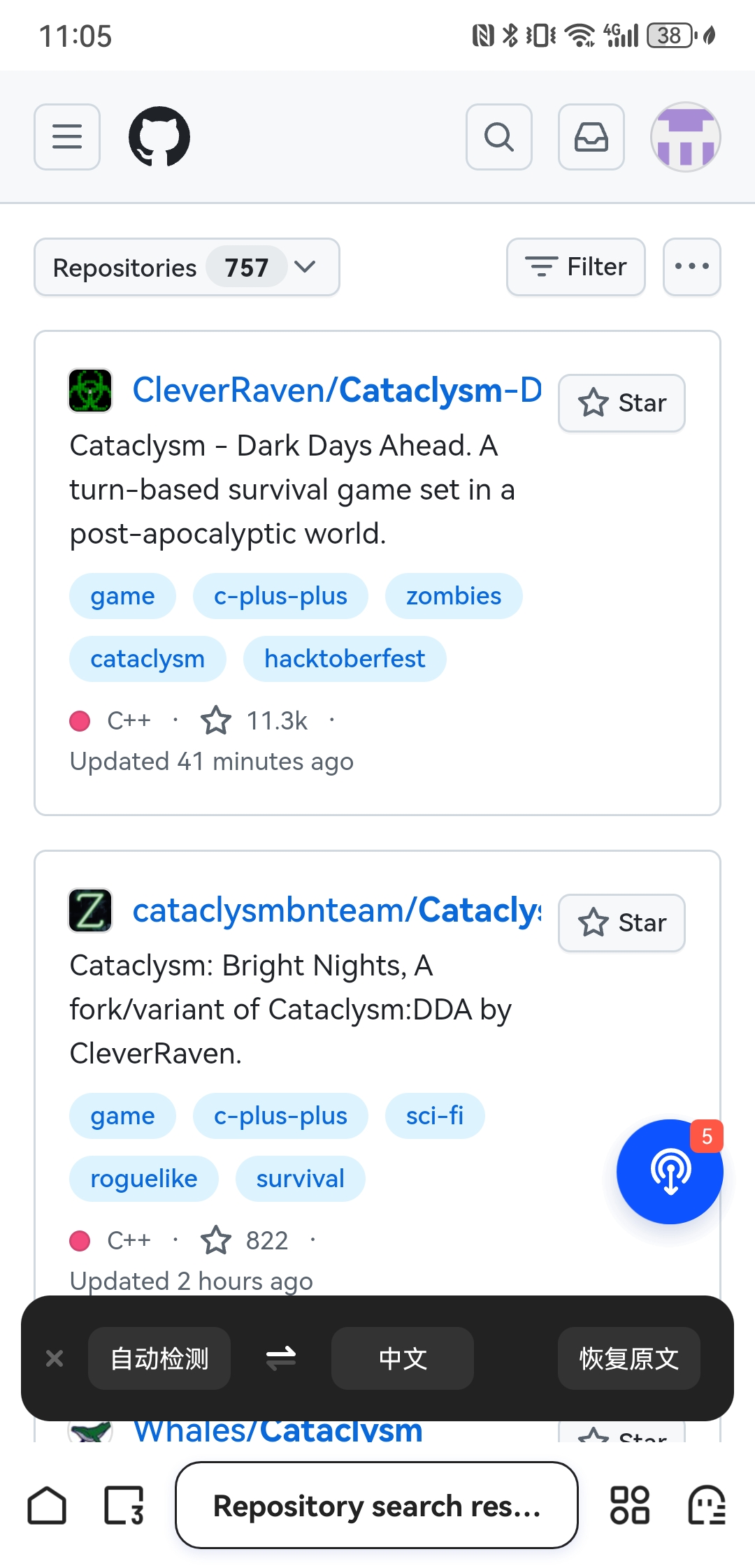
Task: Open the user profile avatar
Action: (x=685, y=137)
